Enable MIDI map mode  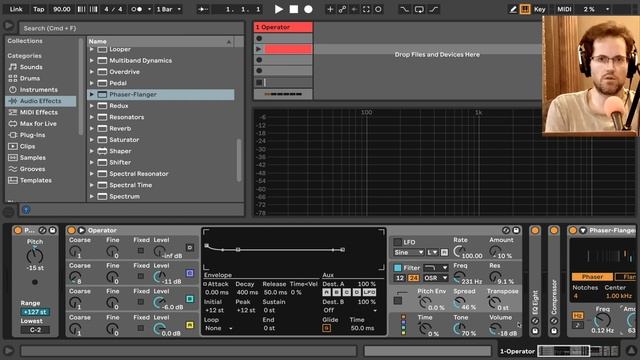point(564,9)
